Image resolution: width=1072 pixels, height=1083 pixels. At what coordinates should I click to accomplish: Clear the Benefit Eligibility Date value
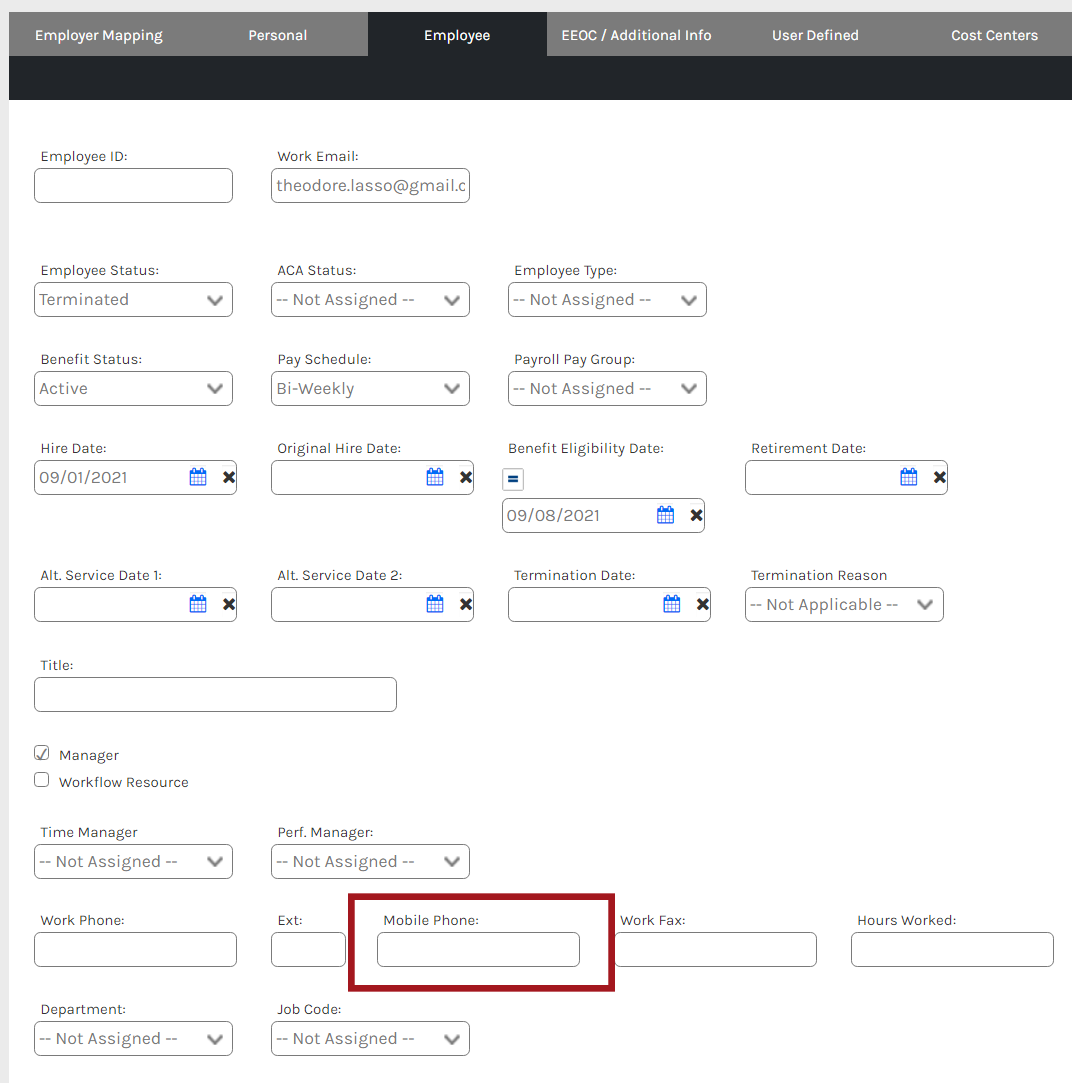tap(696, 515)
